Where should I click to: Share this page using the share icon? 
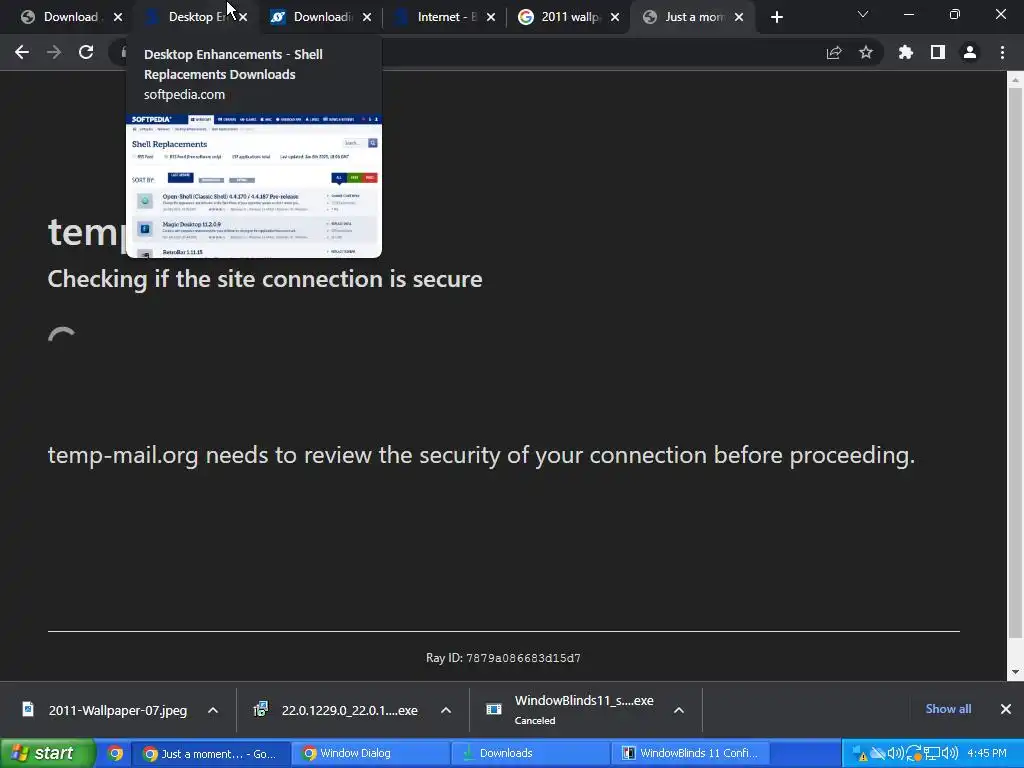click(x=834, y=52)
